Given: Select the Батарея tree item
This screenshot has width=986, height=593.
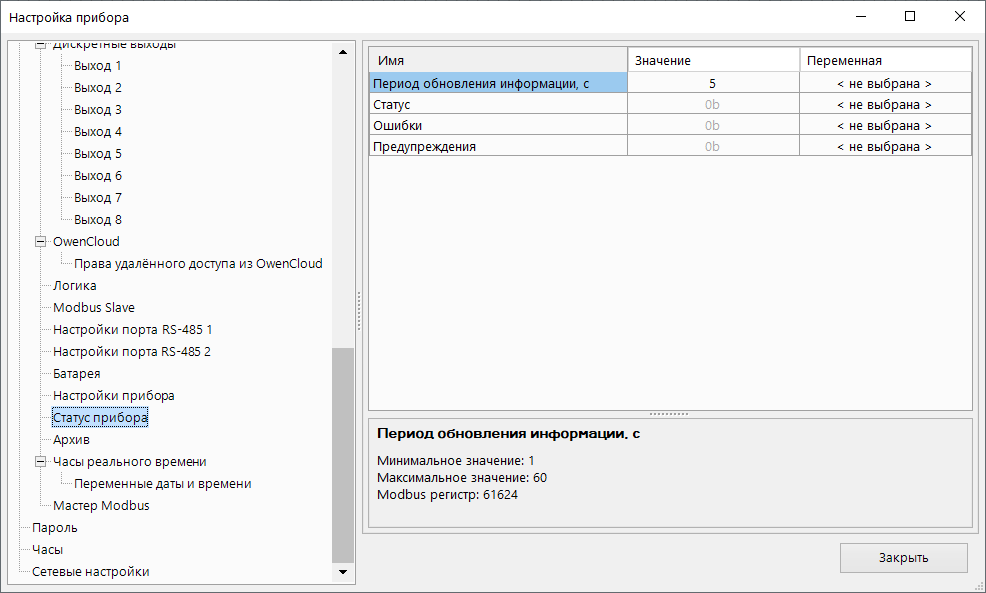Looking at the screenshot, I should coord(76,374).
